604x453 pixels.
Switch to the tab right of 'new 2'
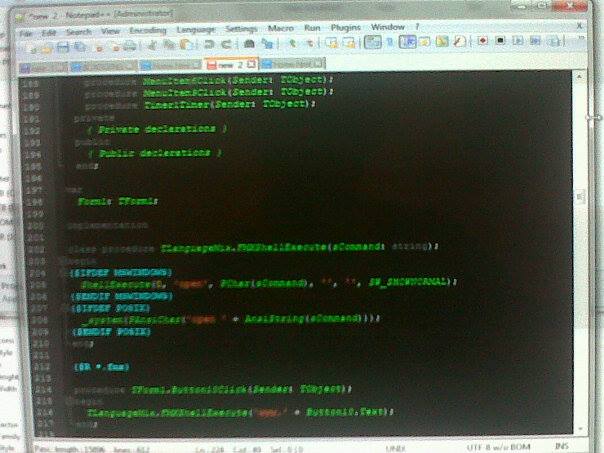click(x=293, y=64)
